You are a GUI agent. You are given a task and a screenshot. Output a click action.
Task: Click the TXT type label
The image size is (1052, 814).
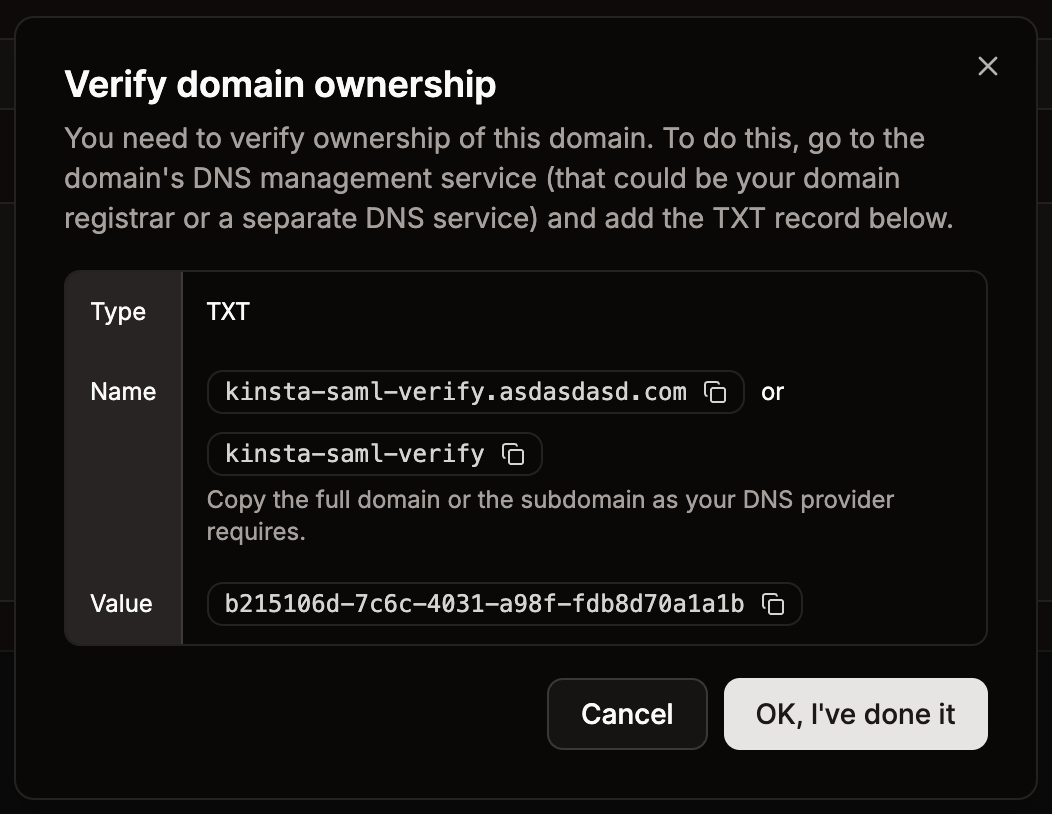point(229,311)
